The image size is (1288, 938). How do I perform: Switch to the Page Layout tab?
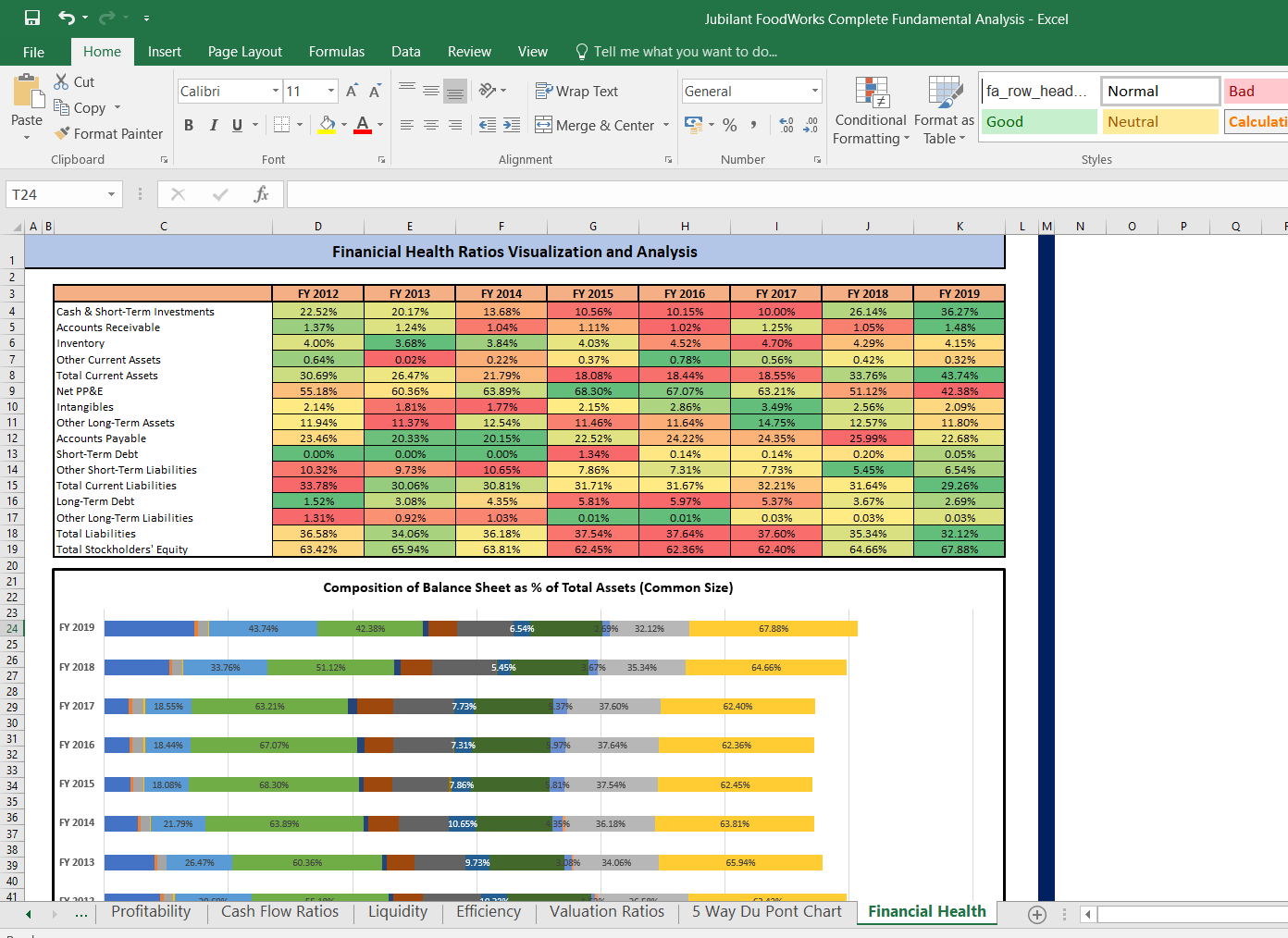pos(245,52)
